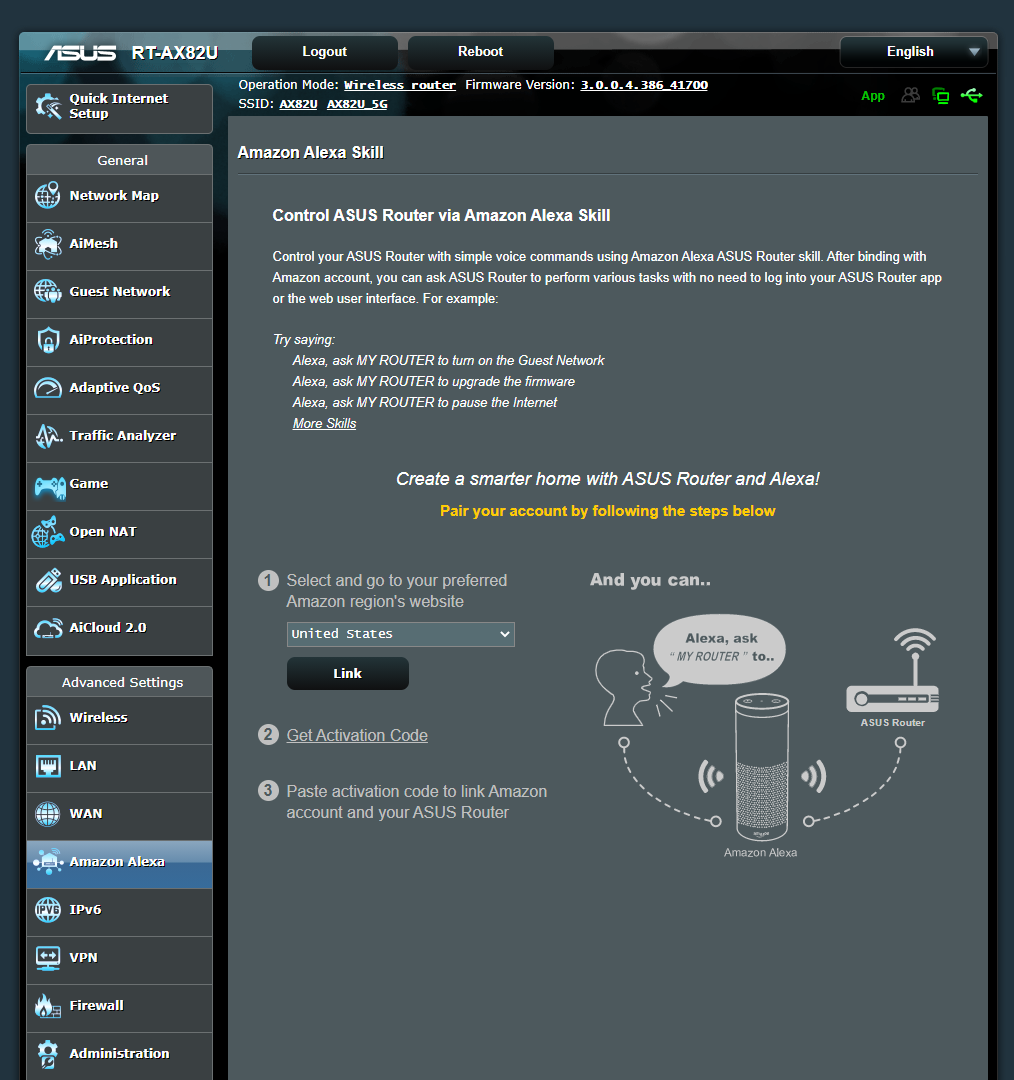Open the Firewall settings page
The height and width of the screenshot is (1080, 1014).
119,1008
